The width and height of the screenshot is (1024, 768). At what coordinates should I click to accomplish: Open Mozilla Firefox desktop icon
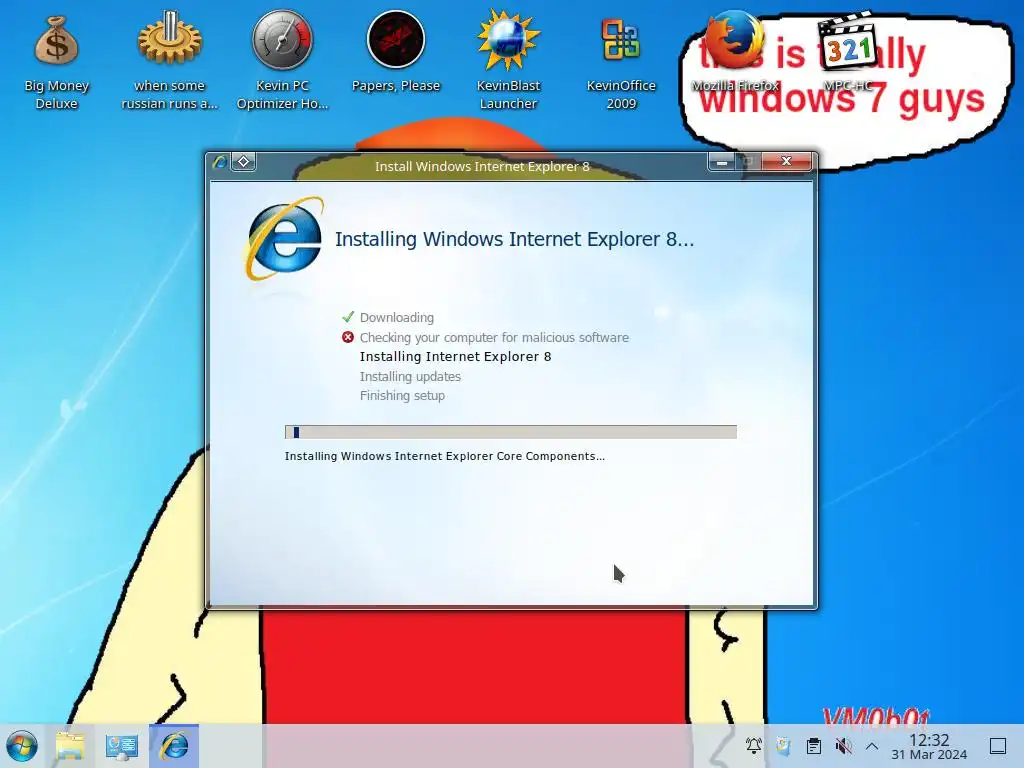[735, 52]
